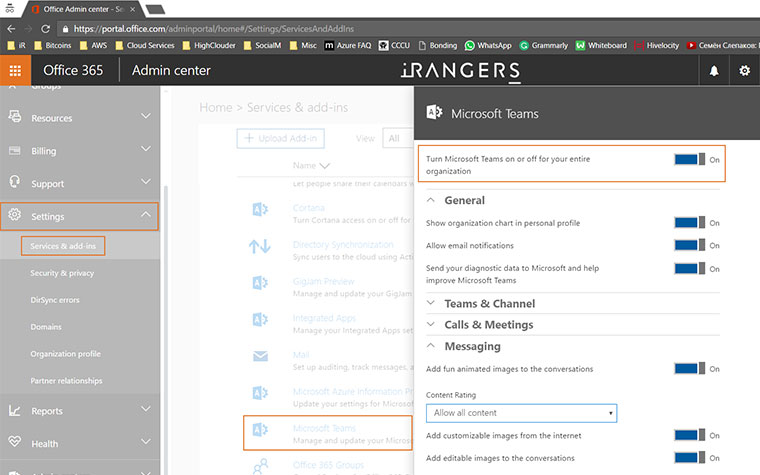The image size is (760, 475).
Task: Toggle fun animated images in conversations
Action: tap(689, 369)
